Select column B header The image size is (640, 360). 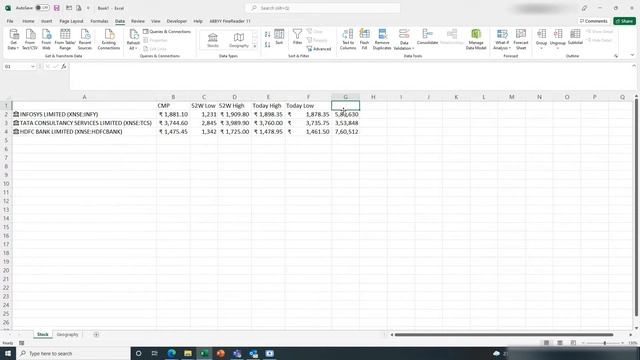173,97
